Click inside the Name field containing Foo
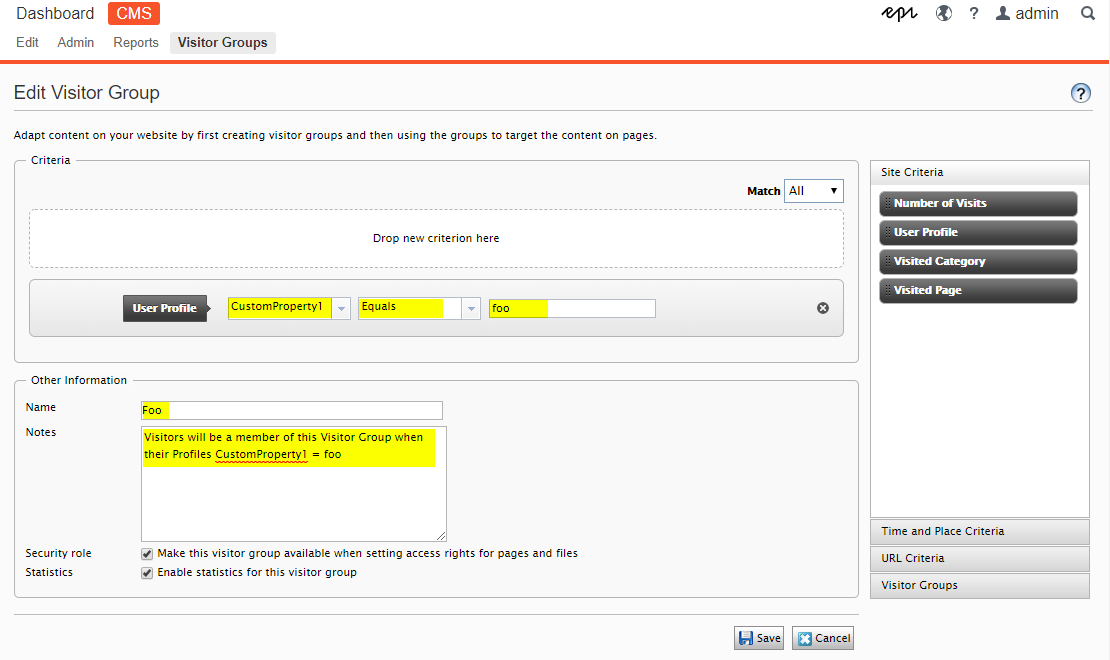 click(290, 410)
